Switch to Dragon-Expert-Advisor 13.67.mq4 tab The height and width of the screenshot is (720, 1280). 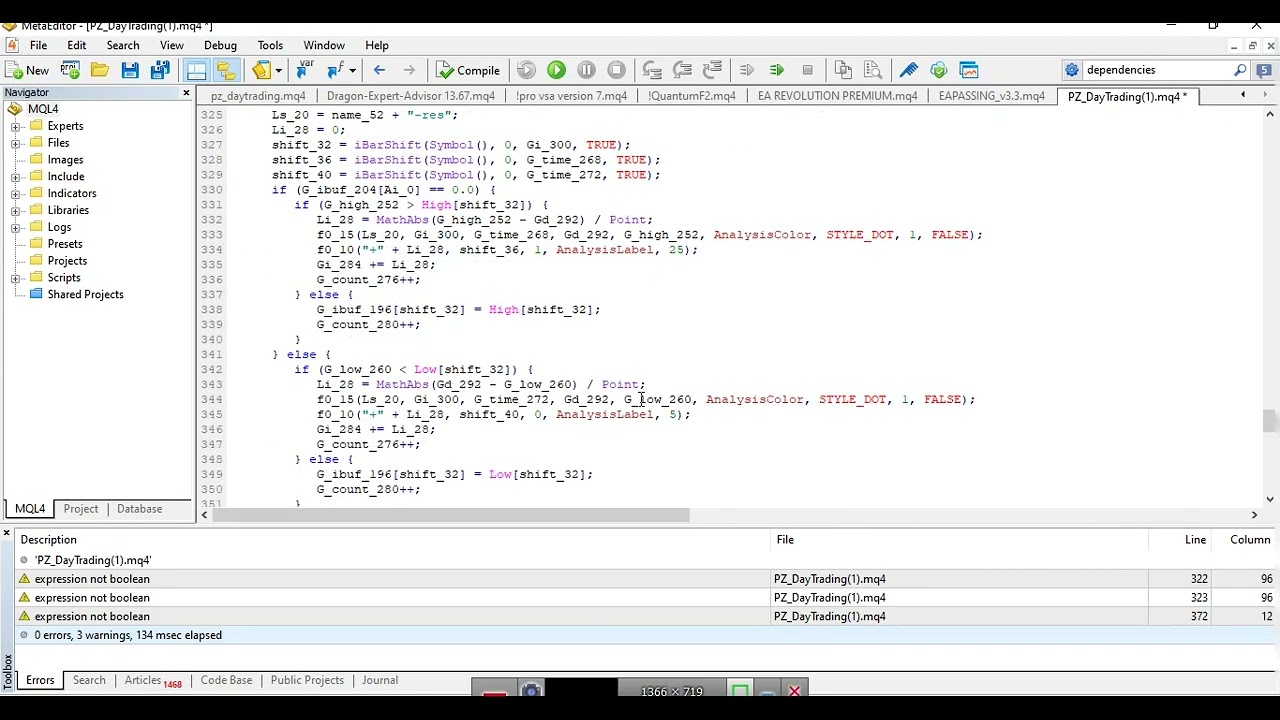(411, 96)
